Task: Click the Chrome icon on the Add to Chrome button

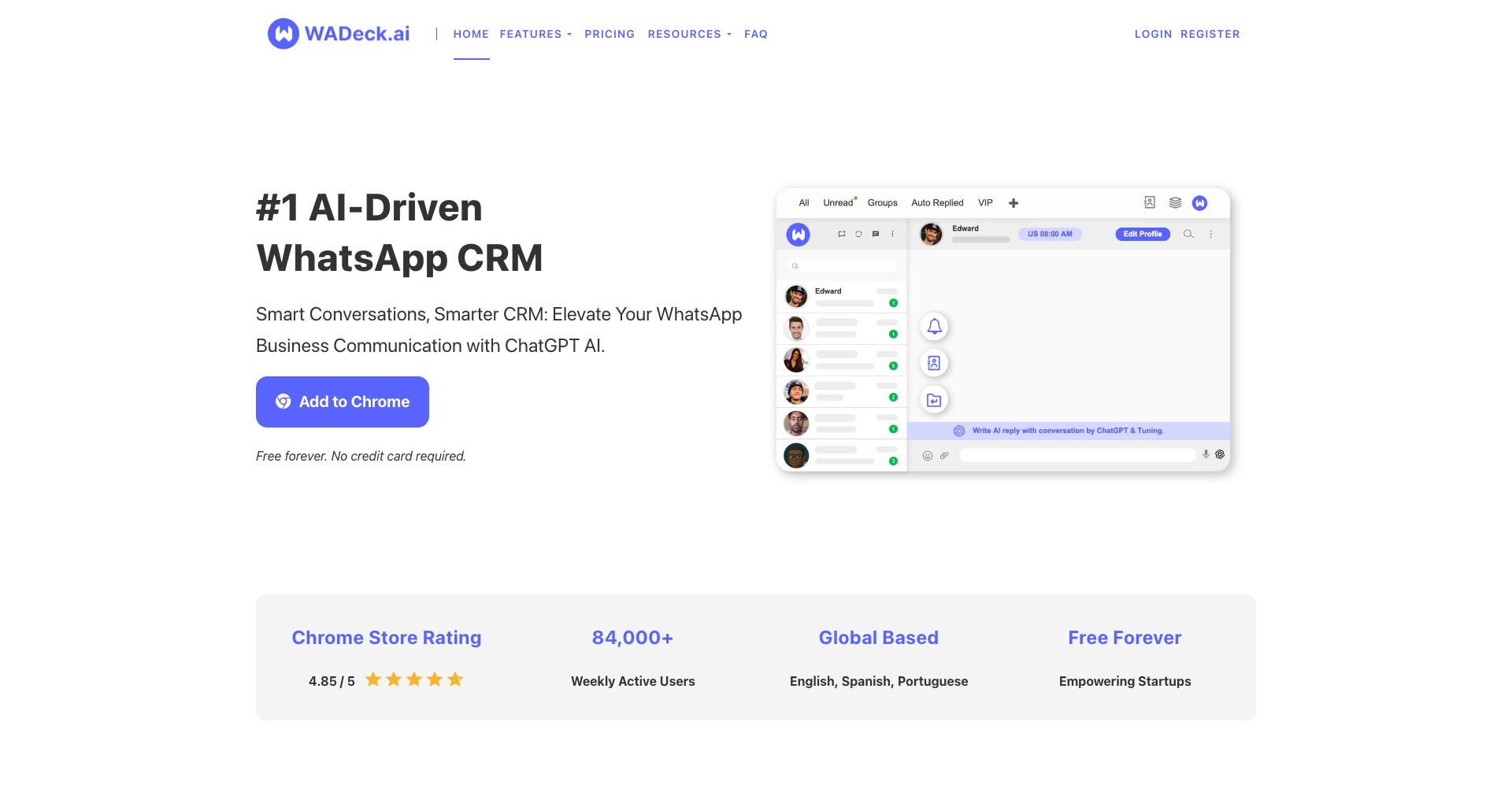Action: 283,402
